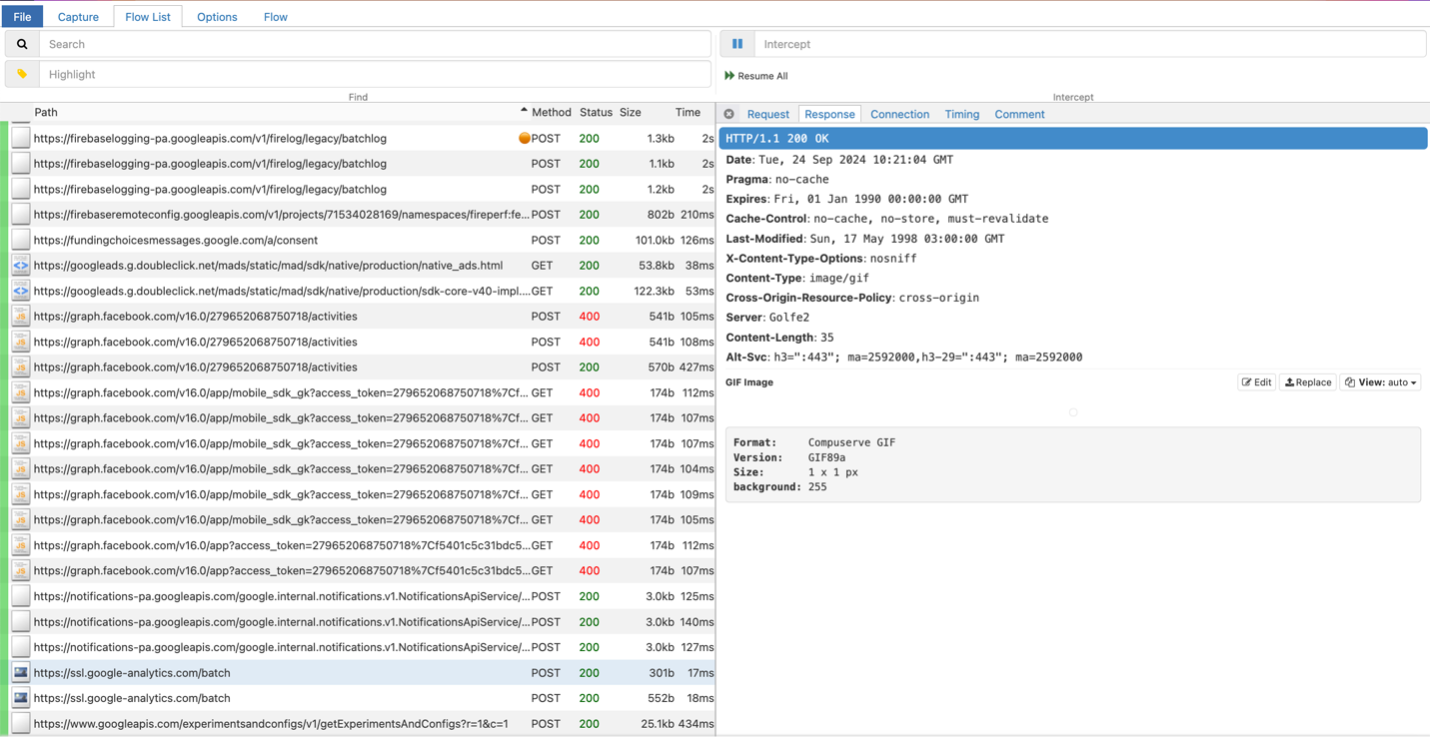Open the Options menu tab
This screenshot has width=1430, height=739.
[217, 17]
